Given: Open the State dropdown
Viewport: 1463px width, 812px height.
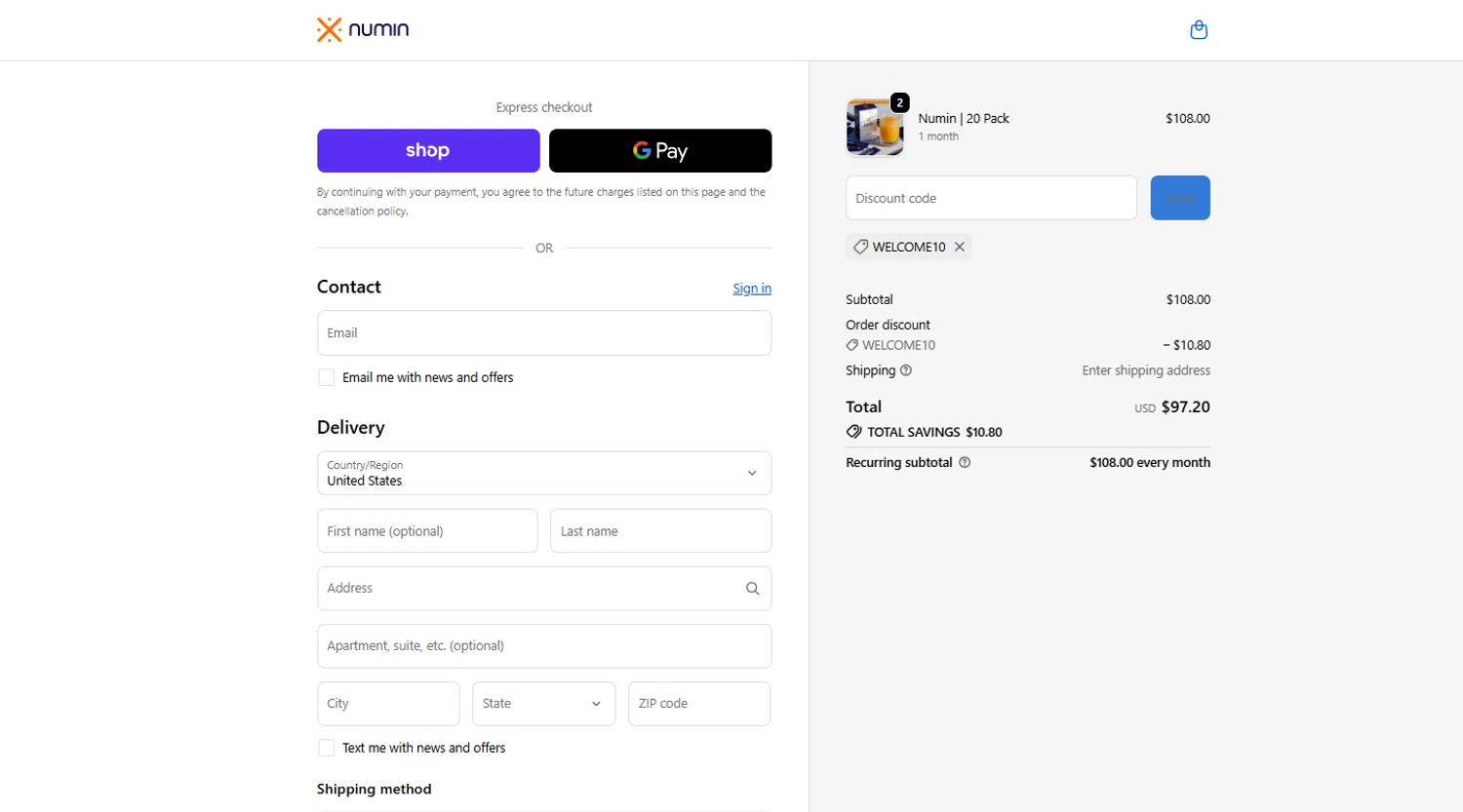Looking at the screenshot, I should coord(543,704).
